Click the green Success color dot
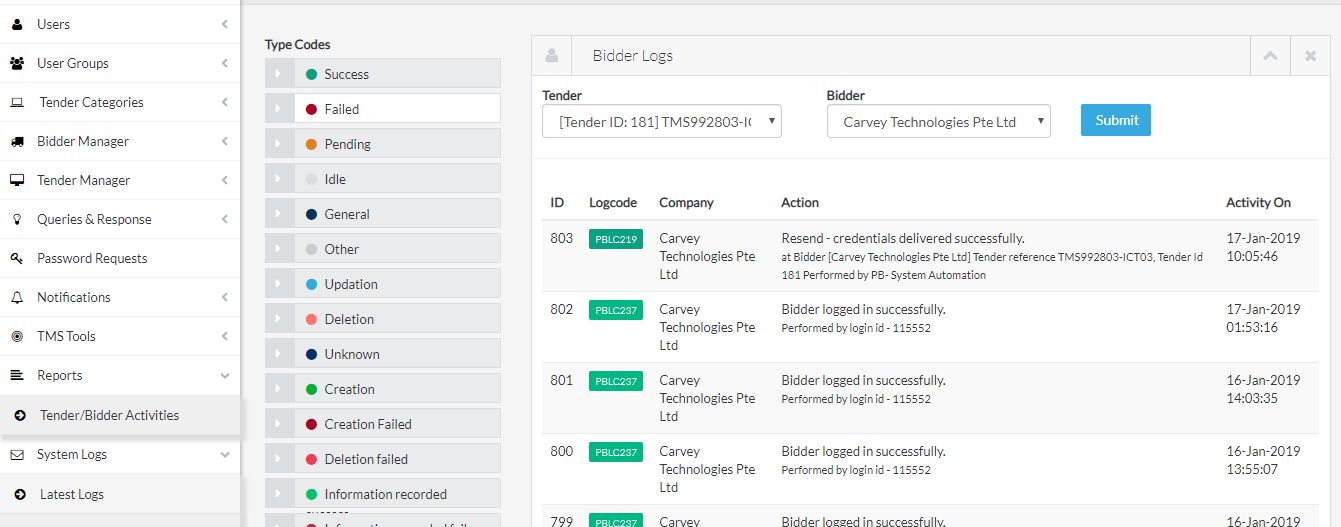 pos(311,74)
